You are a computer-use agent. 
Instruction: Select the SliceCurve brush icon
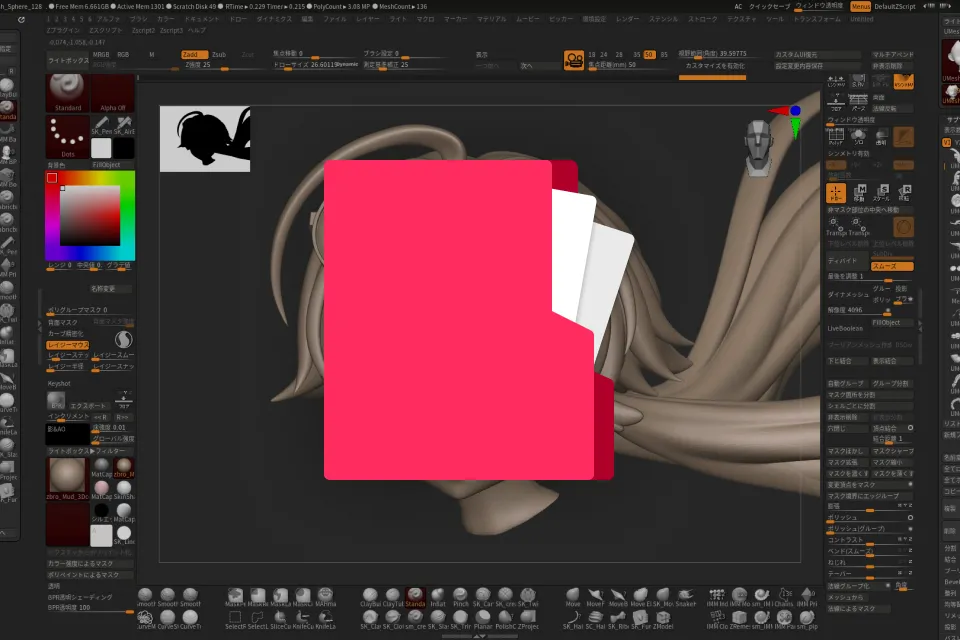pos(280,620)
